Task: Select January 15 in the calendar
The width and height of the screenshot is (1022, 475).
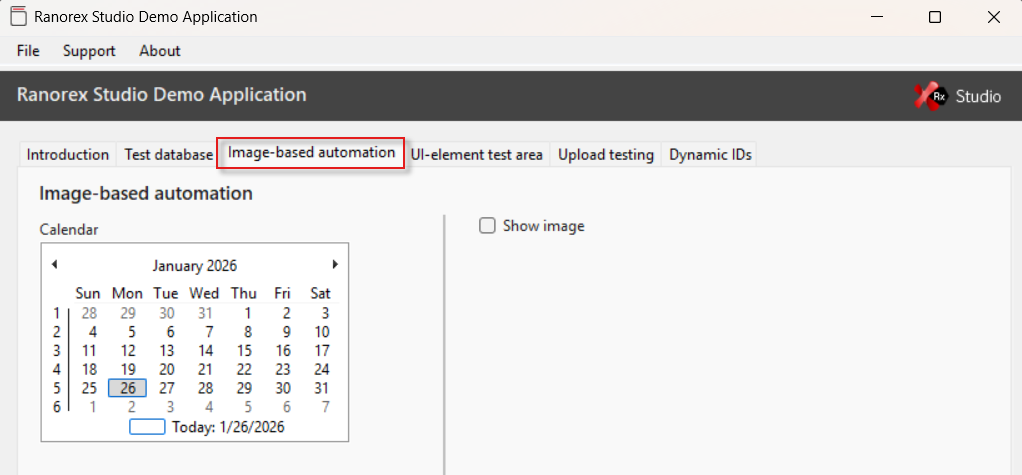Action: (x=244, y=351)
